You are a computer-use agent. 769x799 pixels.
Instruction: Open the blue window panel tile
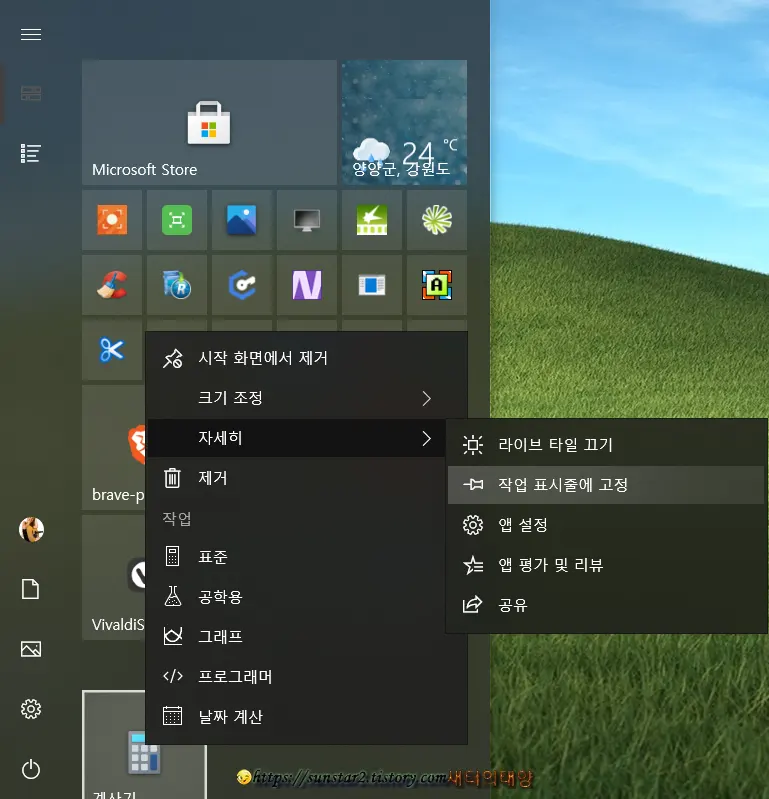(372, 285)
